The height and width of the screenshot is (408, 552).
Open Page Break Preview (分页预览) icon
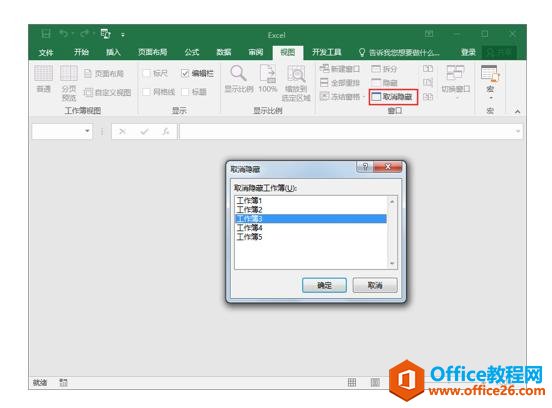69,74
